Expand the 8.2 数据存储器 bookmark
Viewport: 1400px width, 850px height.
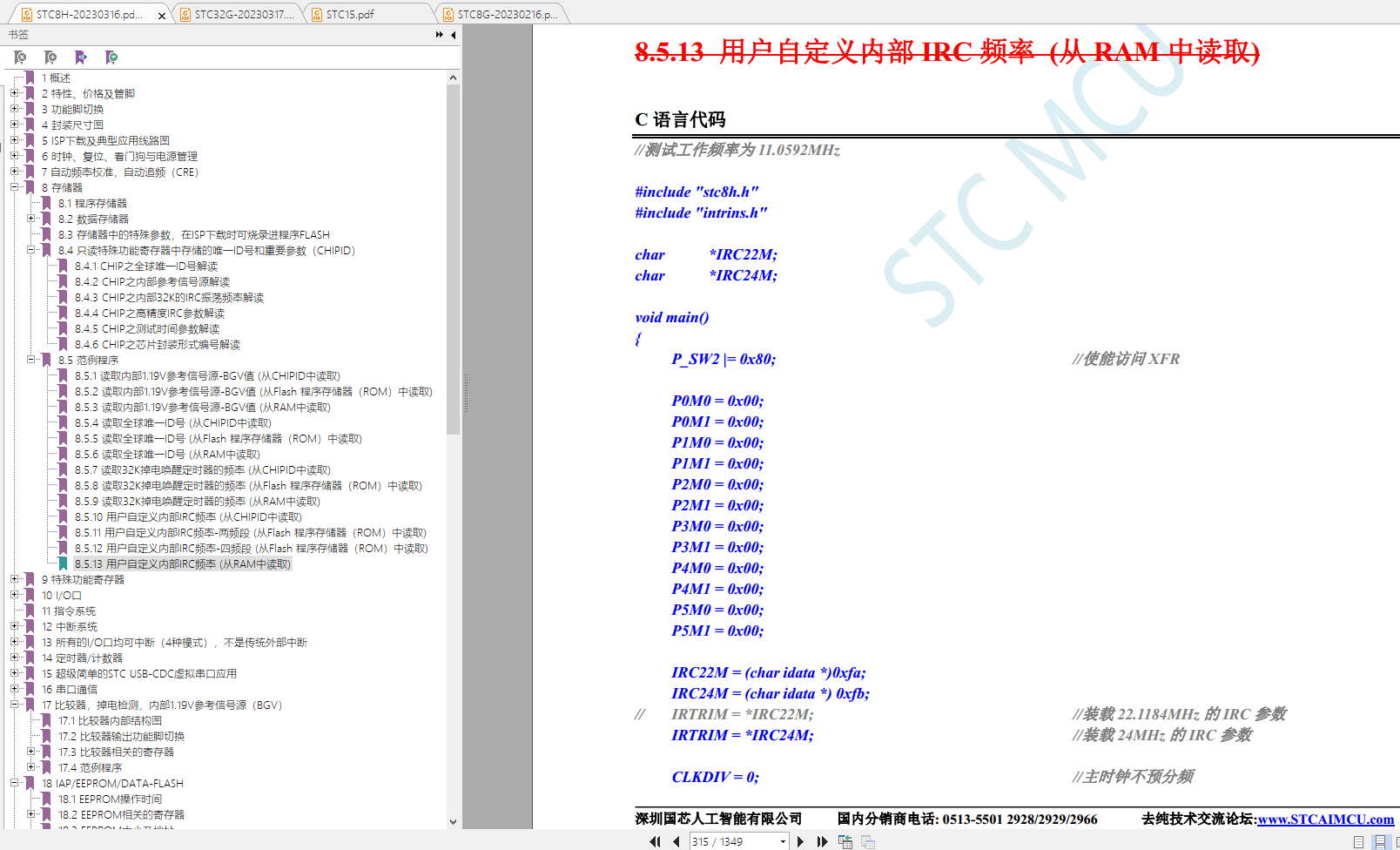tap(31, 219)
